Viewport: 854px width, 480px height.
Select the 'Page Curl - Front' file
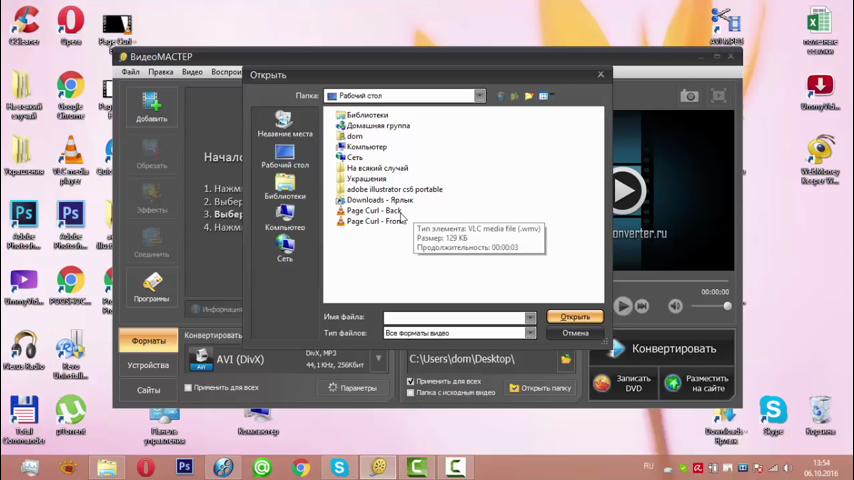(x=370, y=221)
